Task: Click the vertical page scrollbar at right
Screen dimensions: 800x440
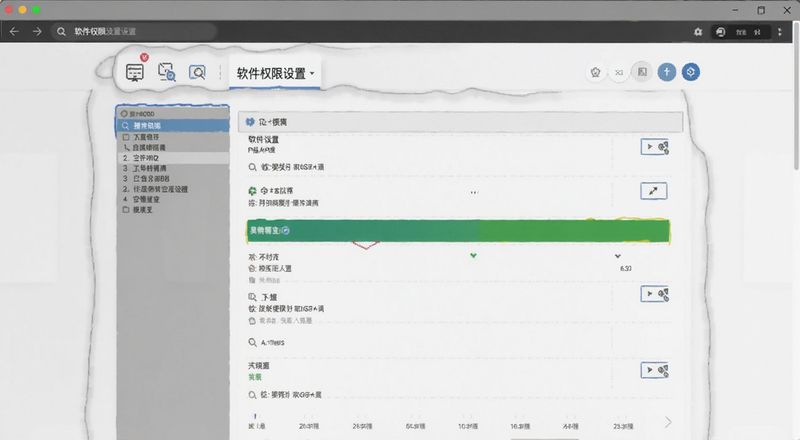Action: [x=796, y=97]
